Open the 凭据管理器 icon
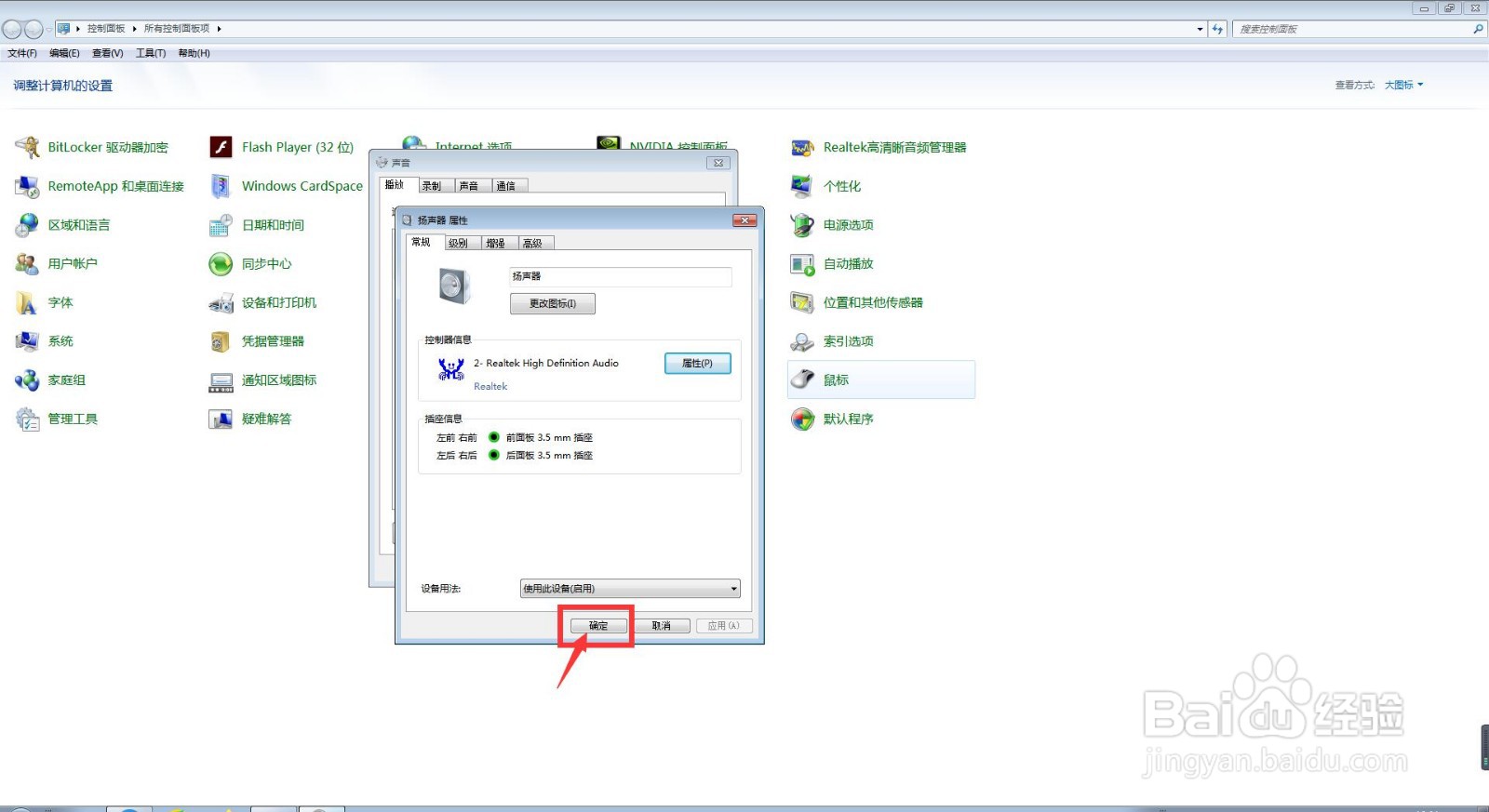 (221, 341)
